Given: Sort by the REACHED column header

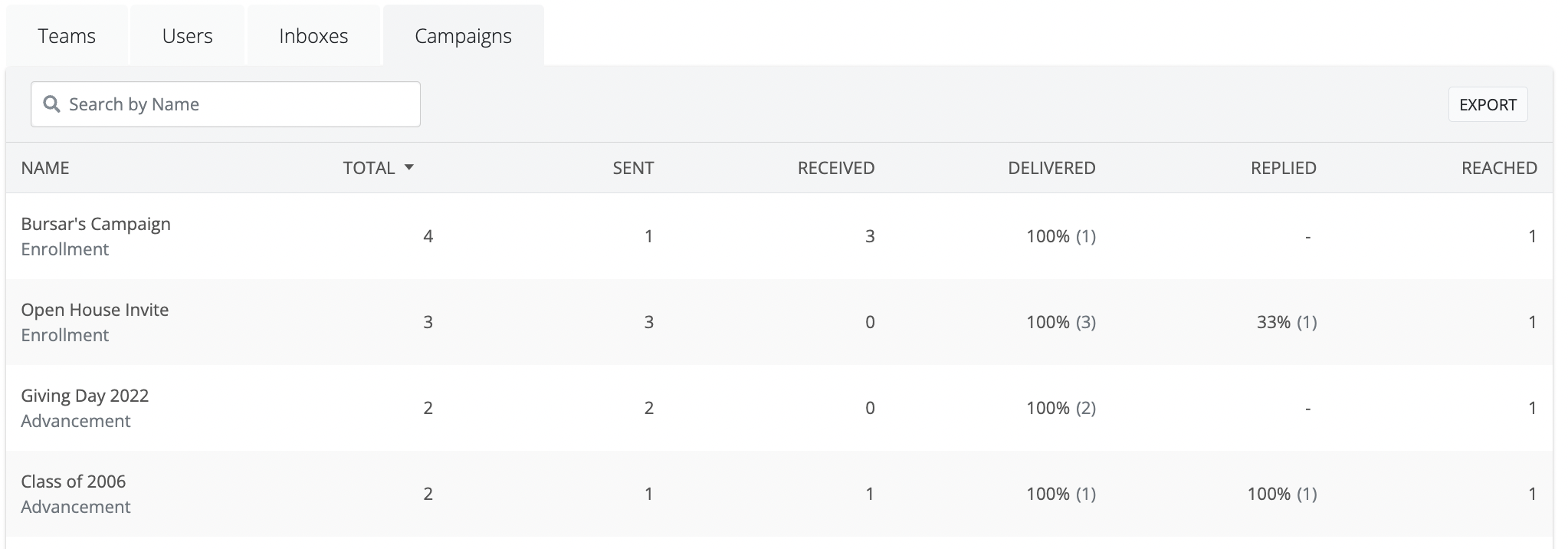Looking at the screenshot, I should coord(1498,168).
